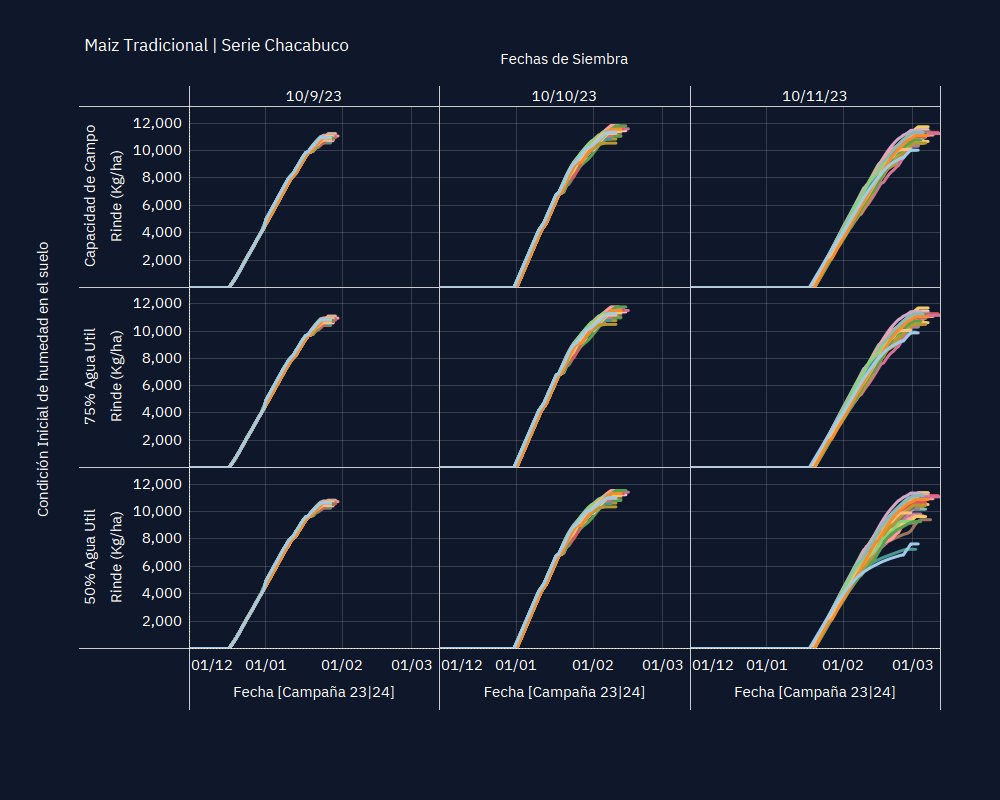Screen dimensions: 1000x800
Task: Click the 2,000 tick in 50% Agua Util row
Action: (161, 621)
